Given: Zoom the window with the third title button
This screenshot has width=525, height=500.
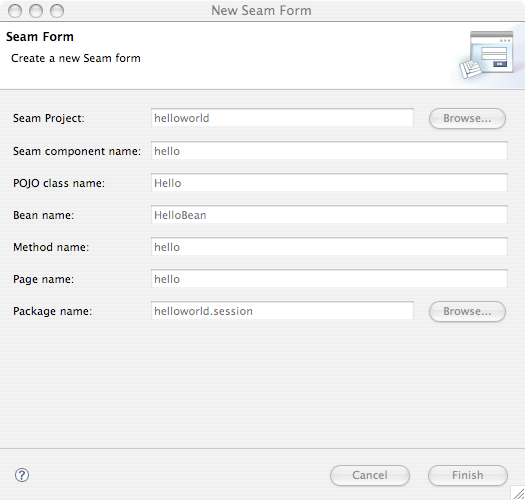Looking at the screenshot, I should click(x=57, y=11).
